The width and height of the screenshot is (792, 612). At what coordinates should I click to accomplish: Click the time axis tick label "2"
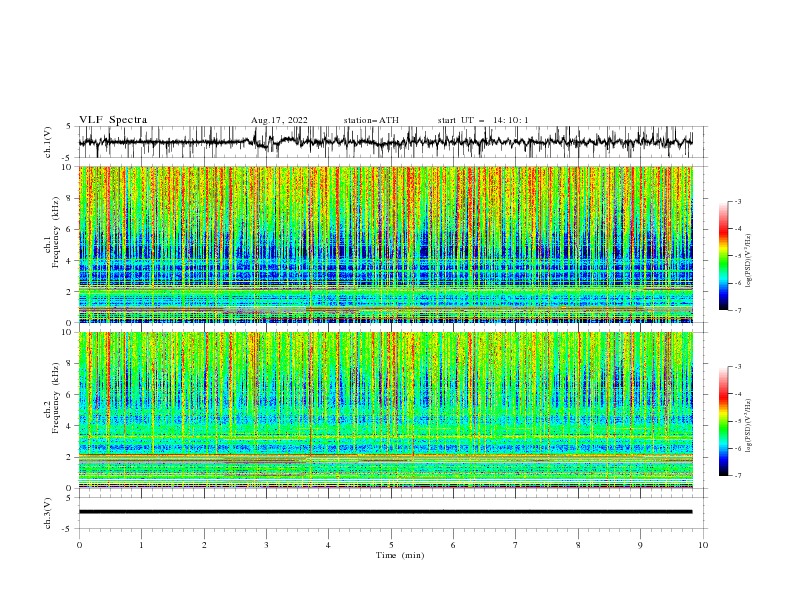click(x=204, y=545)
